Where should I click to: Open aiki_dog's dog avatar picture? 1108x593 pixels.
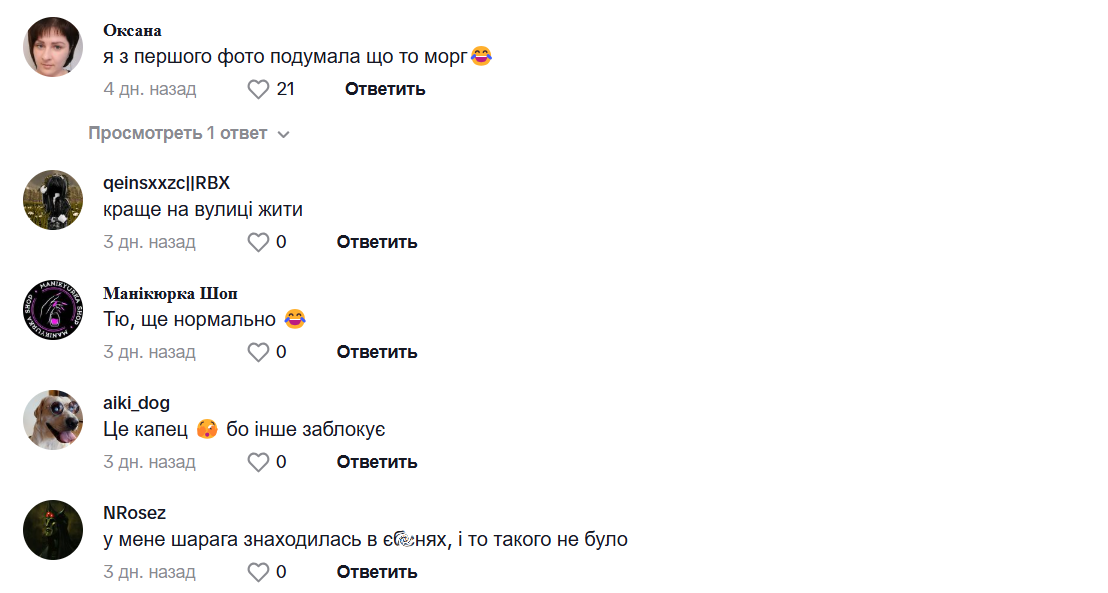(53, 420)
